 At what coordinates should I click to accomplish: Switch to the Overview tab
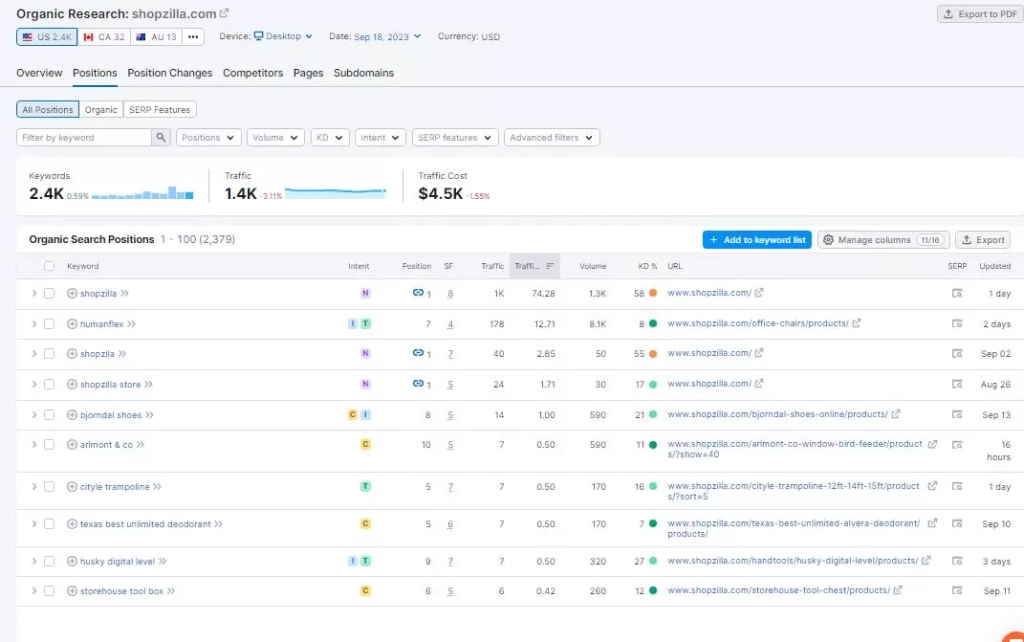click(x=39, y=73)
